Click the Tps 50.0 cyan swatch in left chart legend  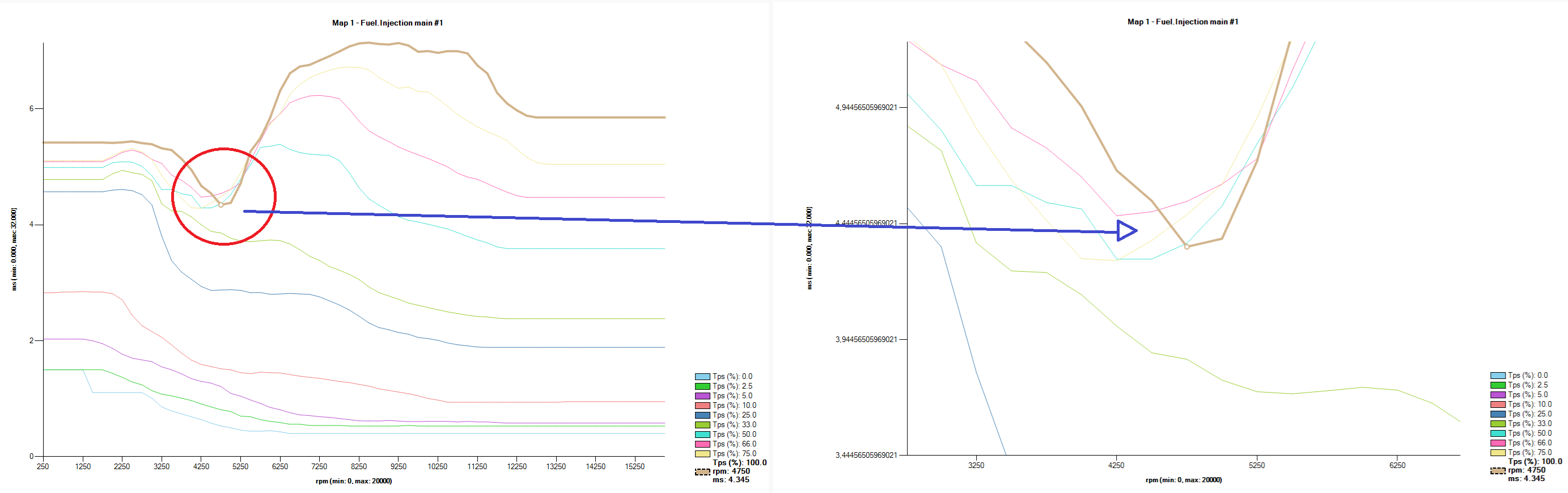(x=702, y=435)
